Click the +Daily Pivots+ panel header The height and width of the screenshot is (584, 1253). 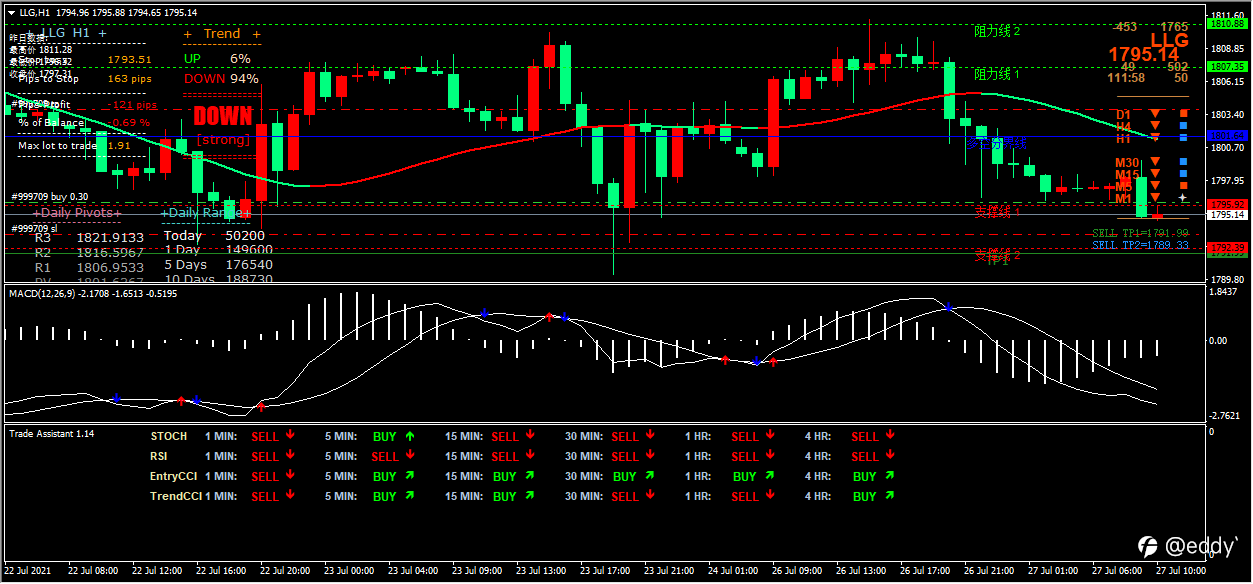[77, 213]
